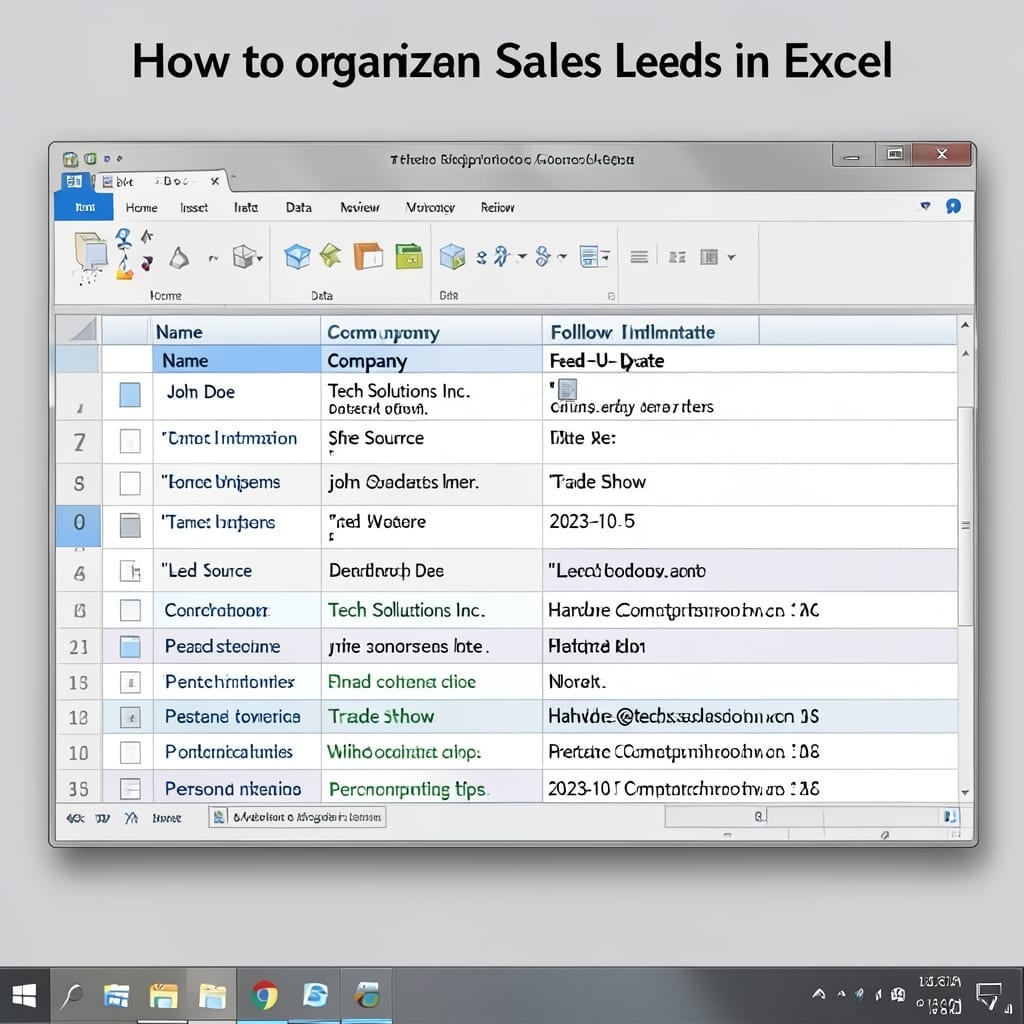This screenshot has width=1024, height=1024.
Task: Toggle the checkbox in John Doe row
Action: pos(130,394)
